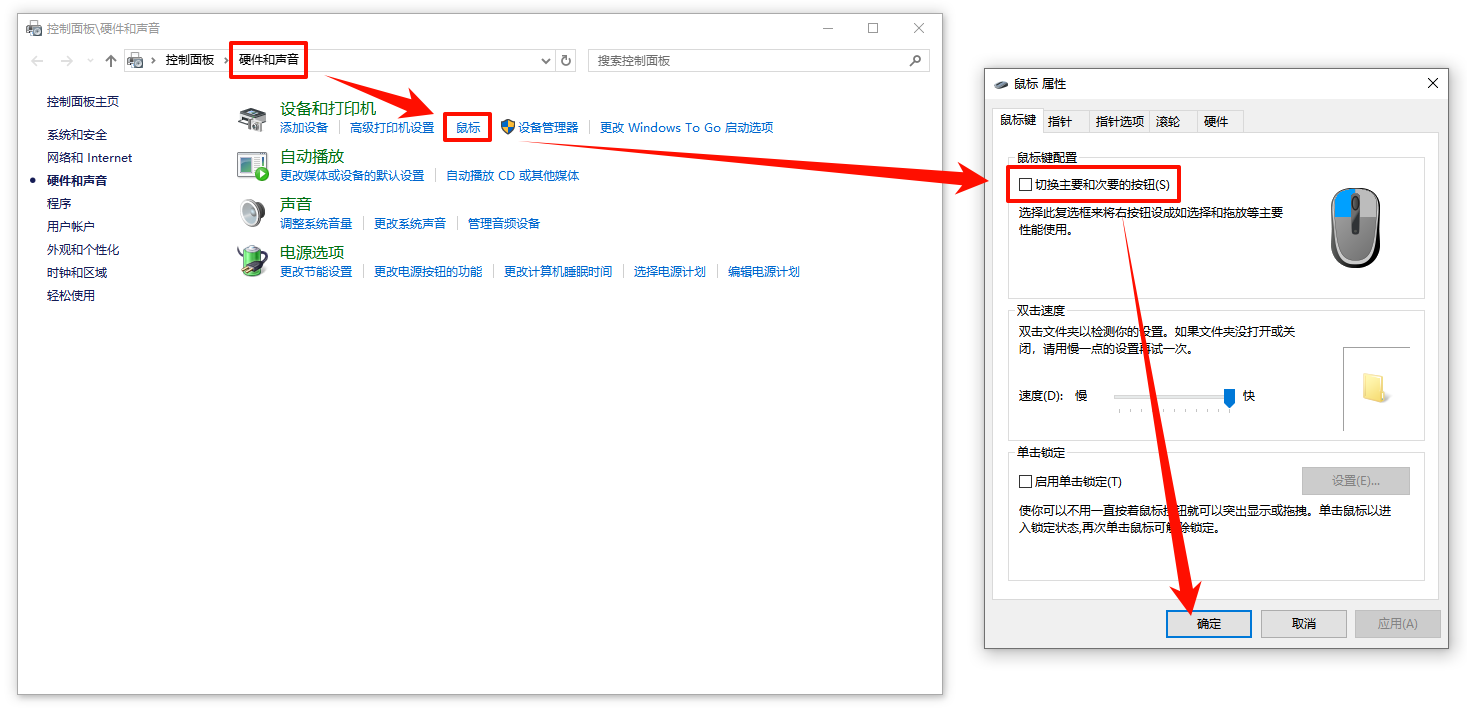
Task: Click 更改节能设置 link
Action: point(316,272)
